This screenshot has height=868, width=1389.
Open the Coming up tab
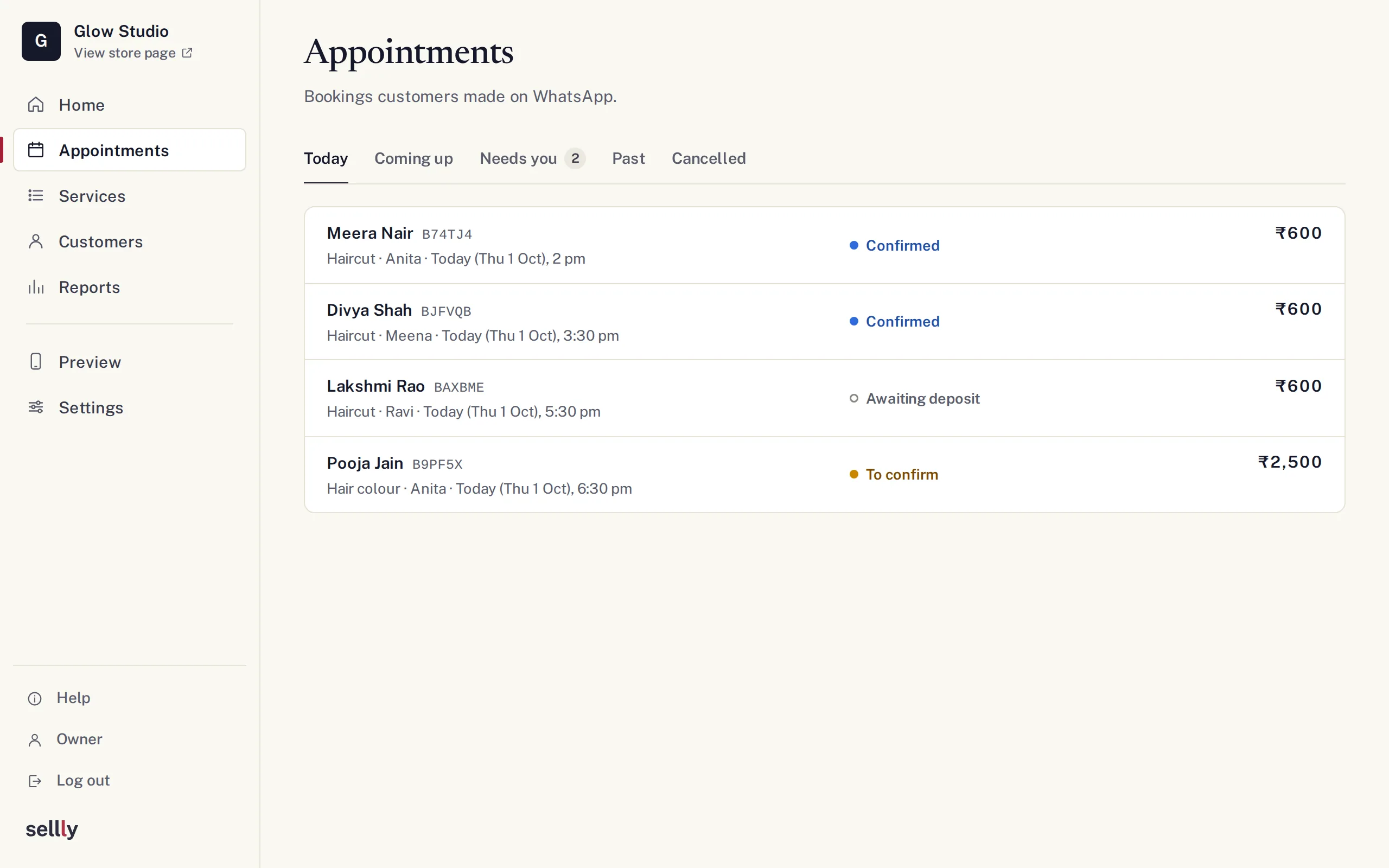pos(414,158)
